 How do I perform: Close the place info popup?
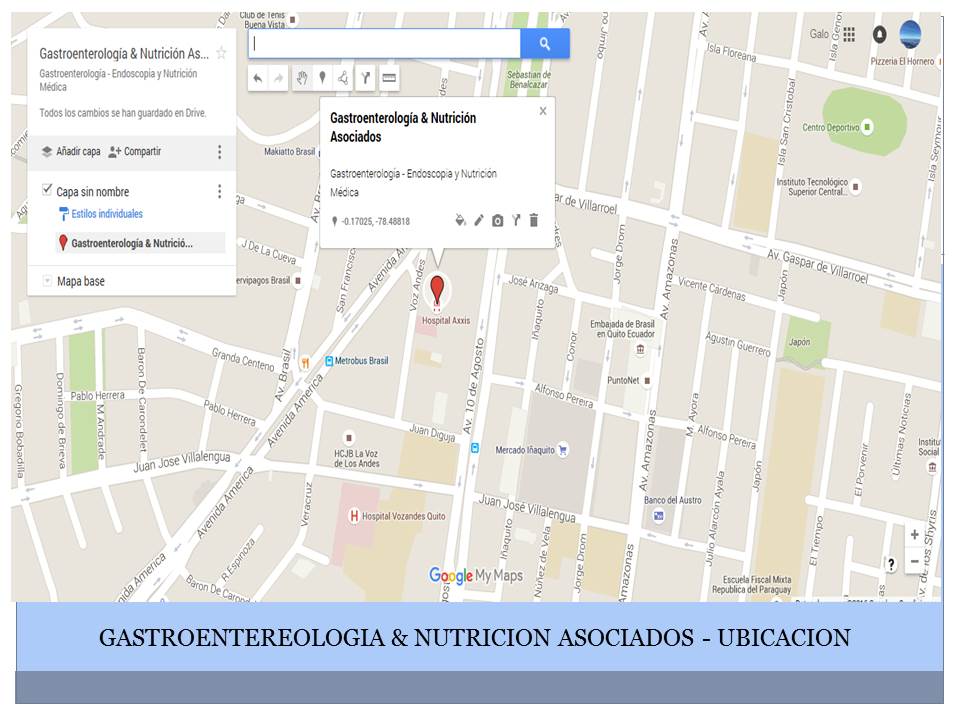(x=543, y=111)
